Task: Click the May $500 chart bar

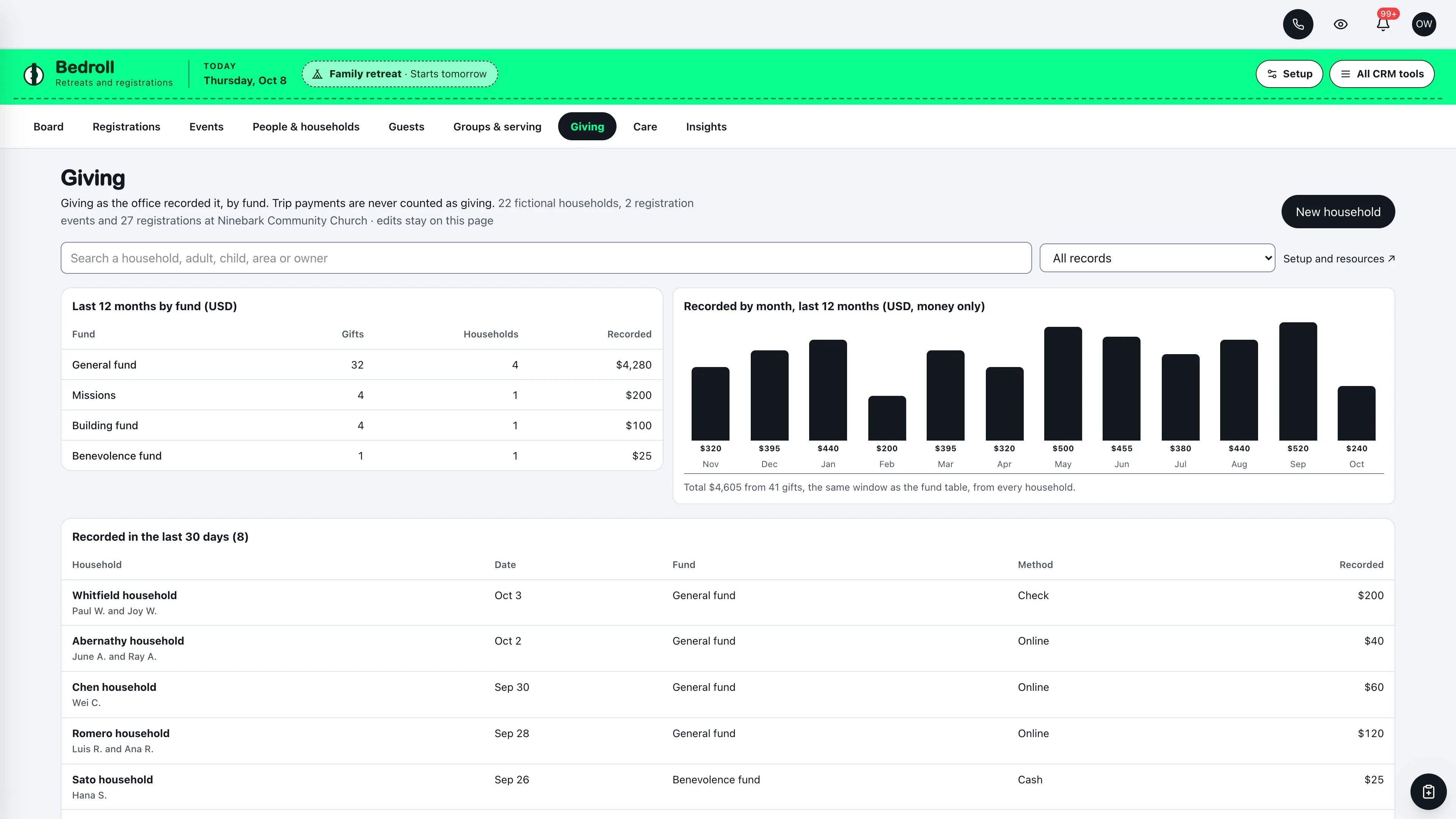Action: [1062, 384]
